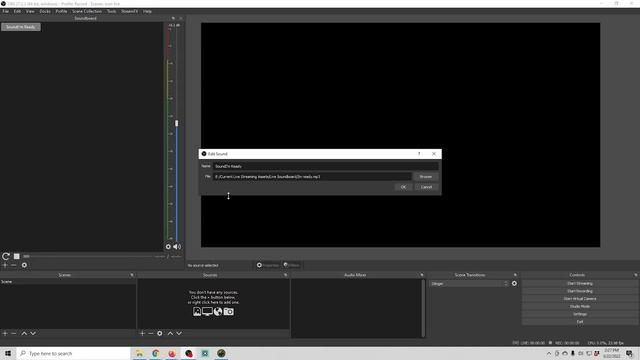Click the Edit Sound help question mark

[419, 154]
